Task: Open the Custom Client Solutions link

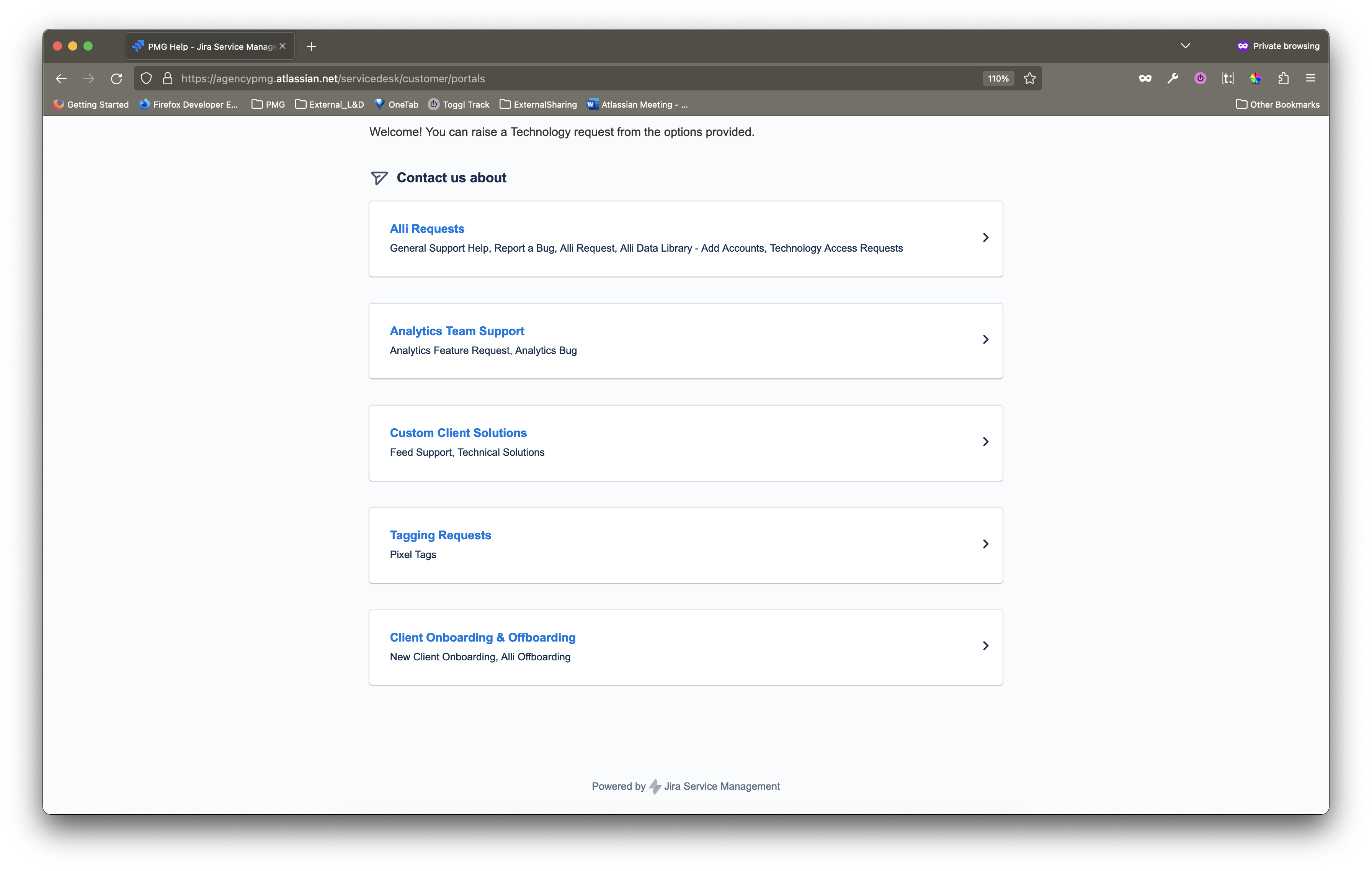Action: [458, 433]
